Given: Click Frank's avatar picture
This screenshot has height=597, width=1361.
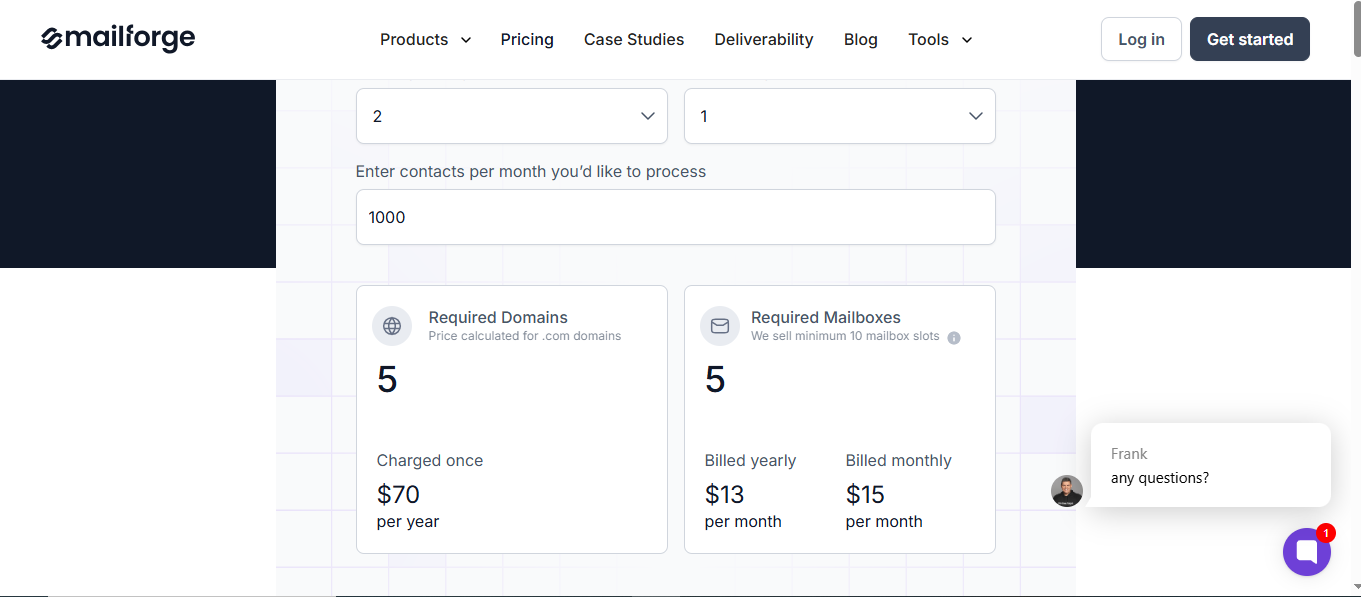Looking at the screenshot, I should (1067, 491).
